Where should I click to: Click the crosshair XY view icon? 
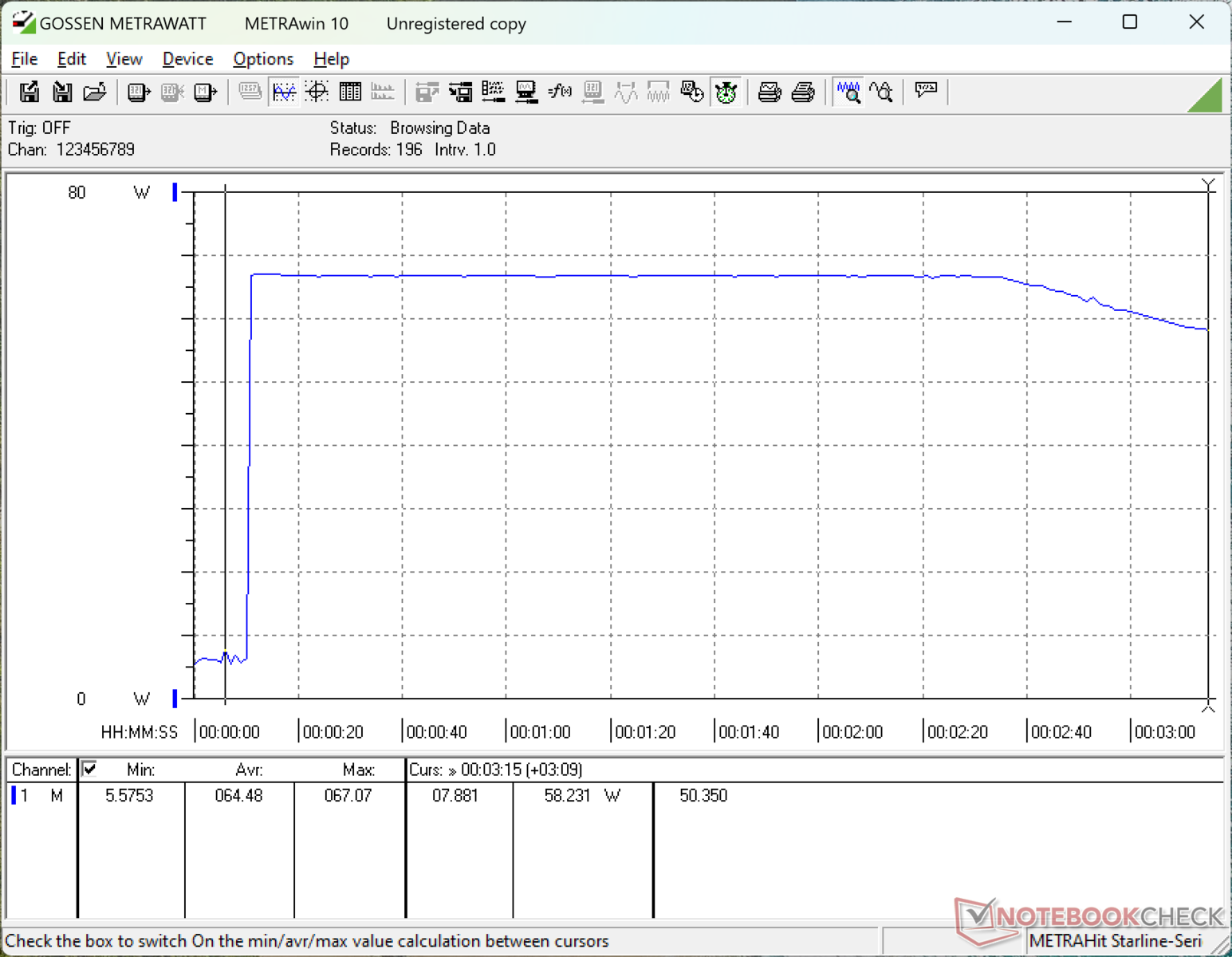tap(317, 93)
